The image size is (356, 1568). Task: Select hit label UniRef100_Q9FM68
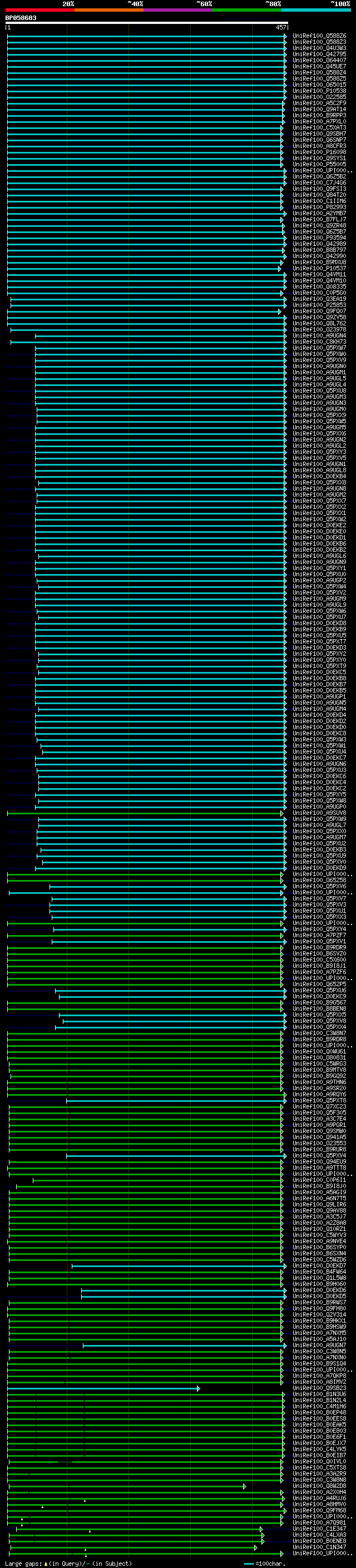[x=319, y=1510]
